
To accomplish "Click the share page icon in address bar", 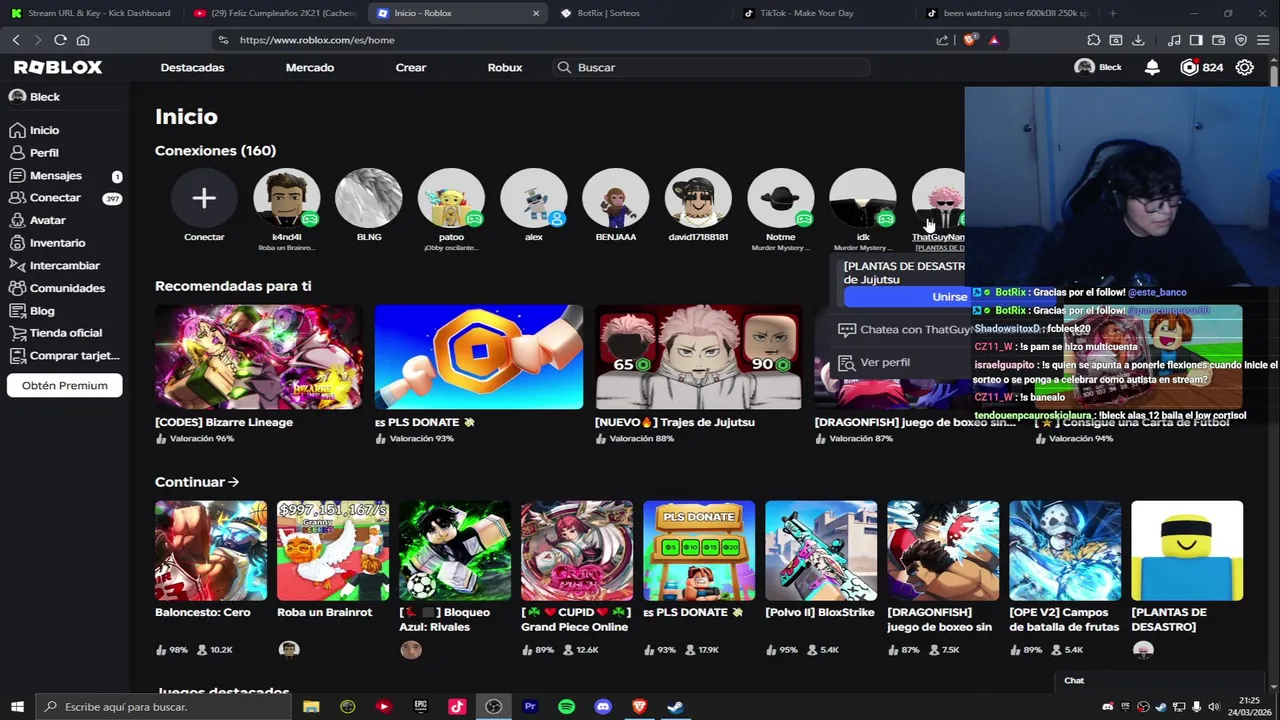I will click(x=942, y=40).
